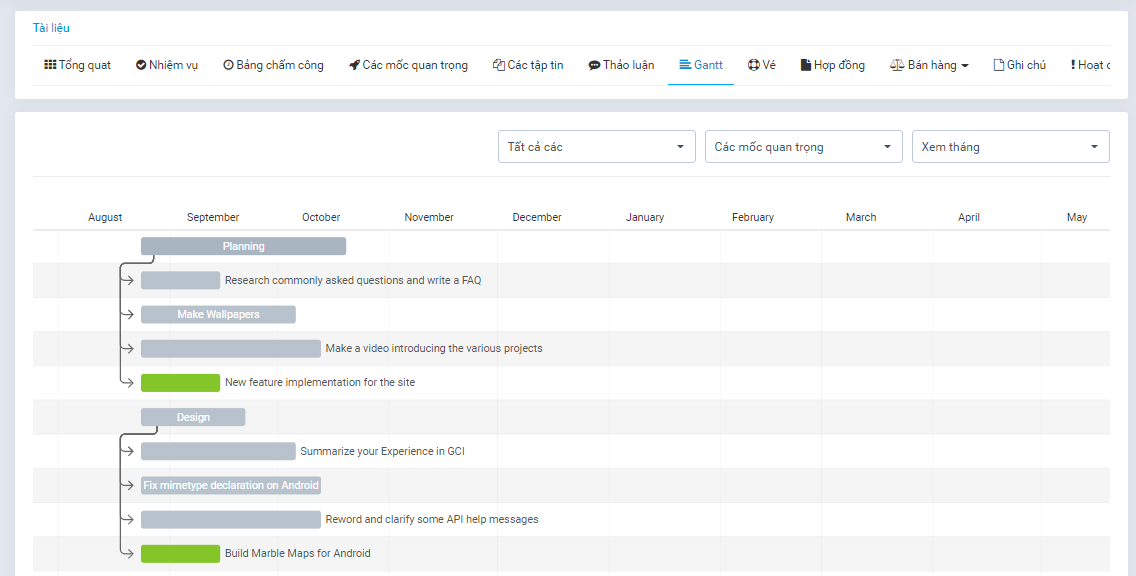Click the Tài liệu link
The height and width of the screenshot is (576, 1136).
(x=51, y=28)
